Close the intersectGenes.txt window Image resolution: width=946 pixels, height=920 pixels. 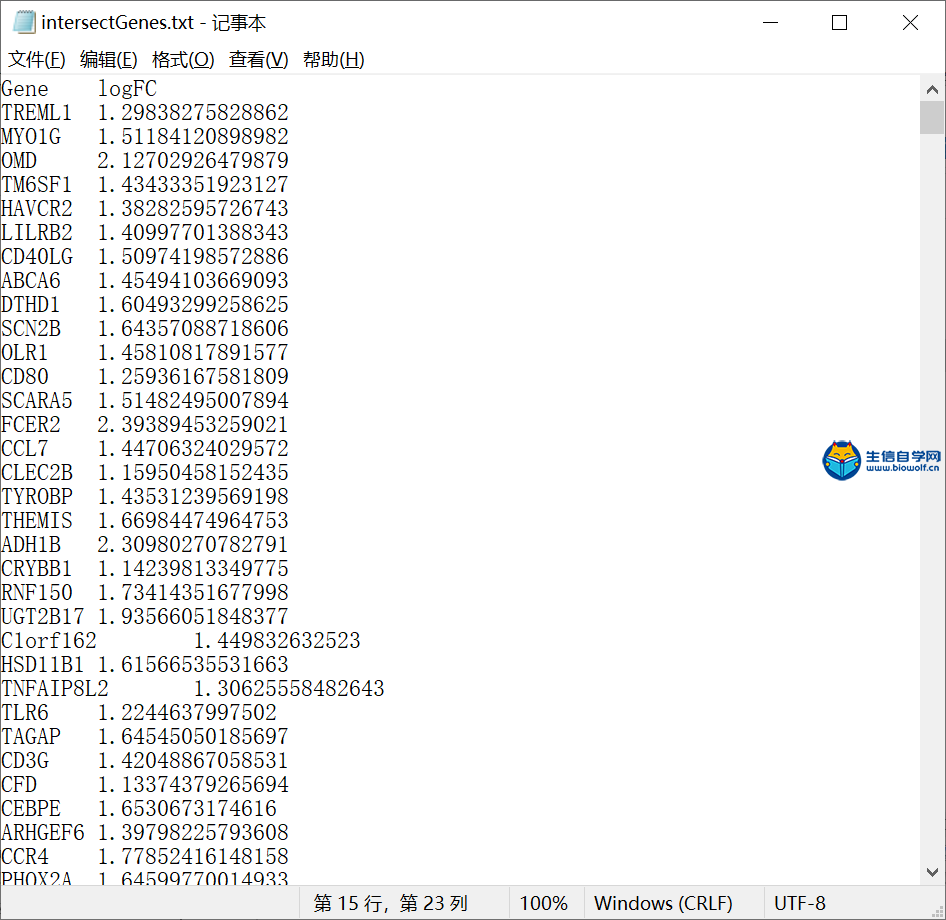[910, 23]
